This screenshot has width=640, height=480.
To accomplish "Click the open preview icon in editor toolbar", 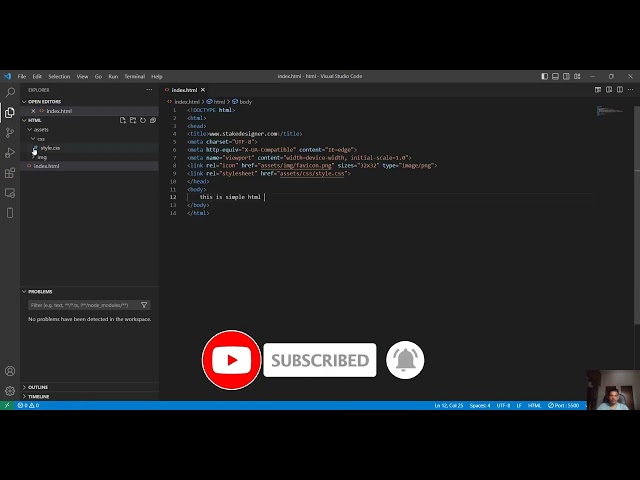I will coord(598,90).
